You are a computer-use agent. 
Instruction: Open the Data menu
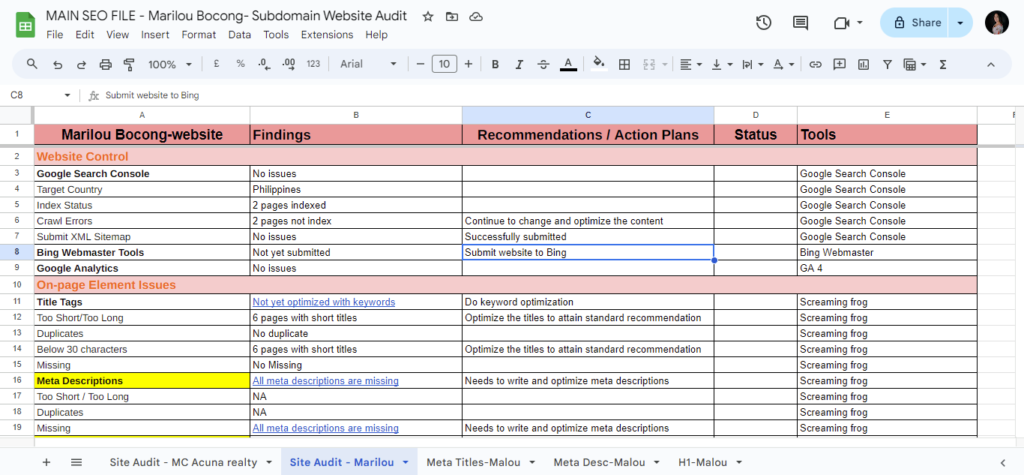click(239, 35)
